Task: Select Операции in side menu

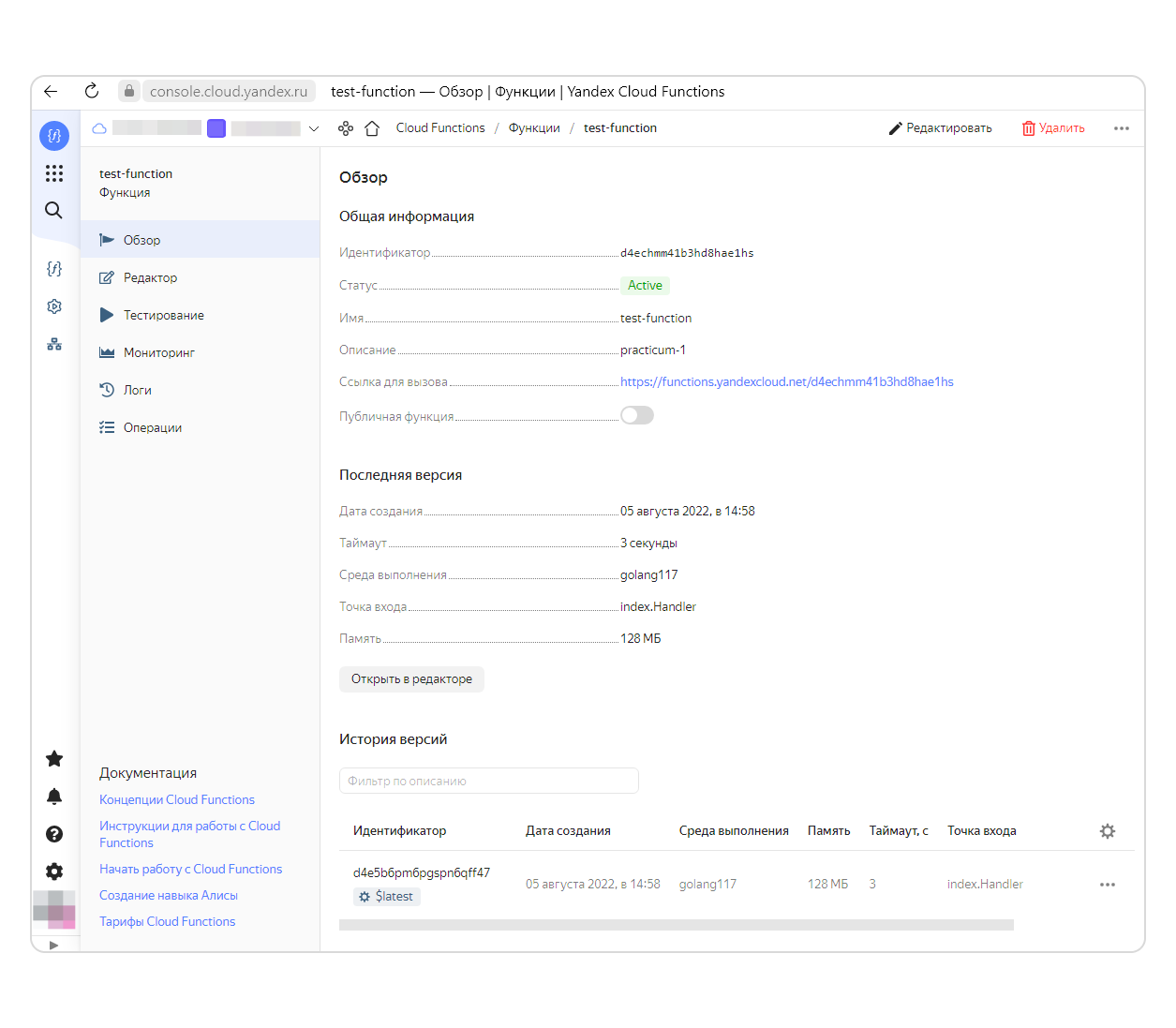Action: [x=200, y=427]
